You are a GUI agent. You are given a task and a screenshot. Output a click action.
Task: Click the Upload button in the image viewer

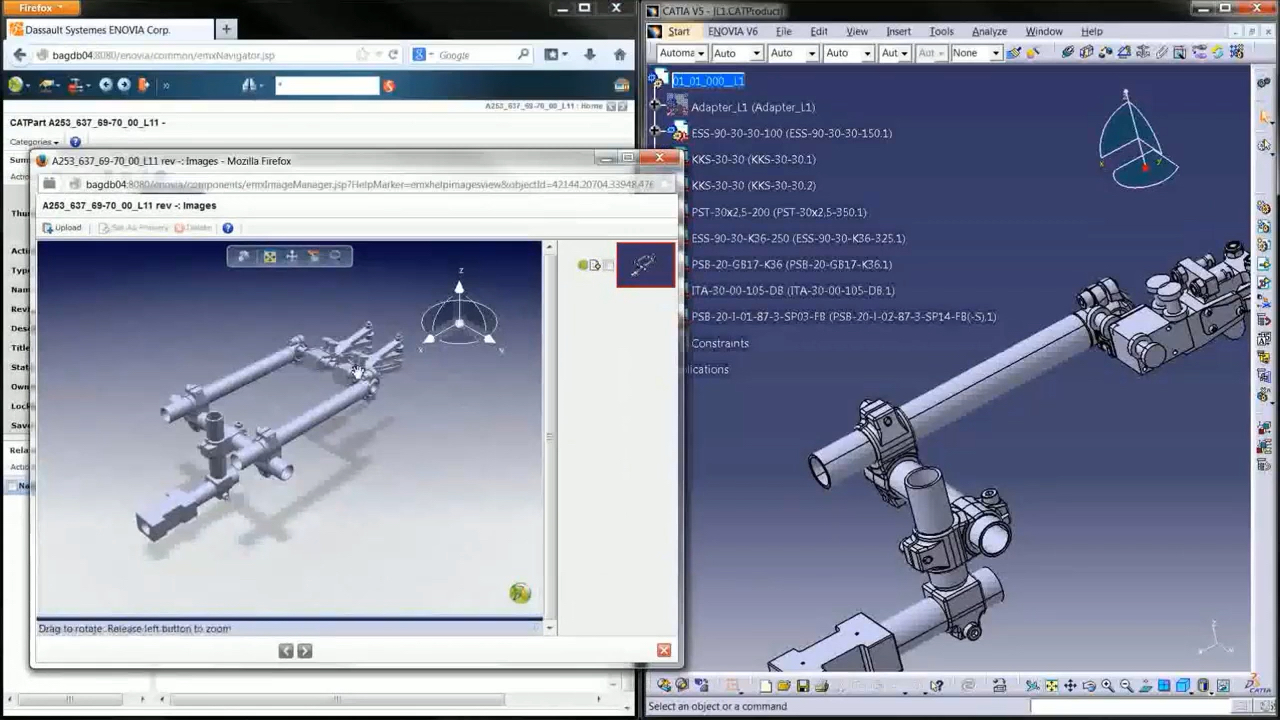tap(63, 227)
